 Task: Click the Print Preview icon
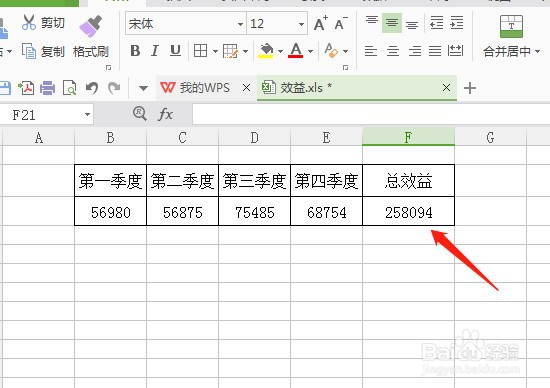69,88
